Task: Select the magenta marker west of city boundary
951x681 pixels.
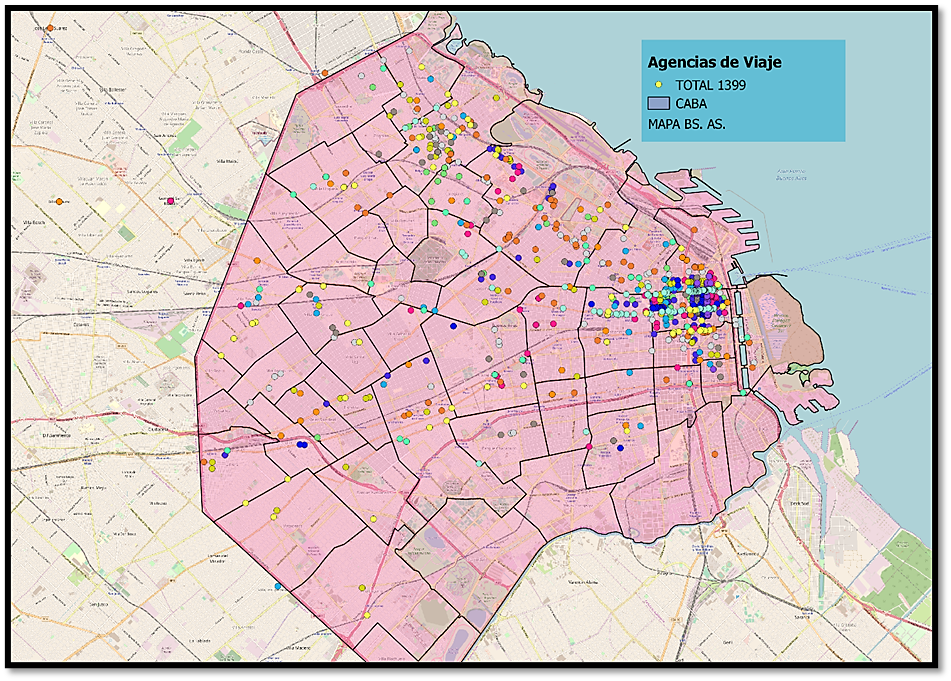Action: (x=171, y=201)
